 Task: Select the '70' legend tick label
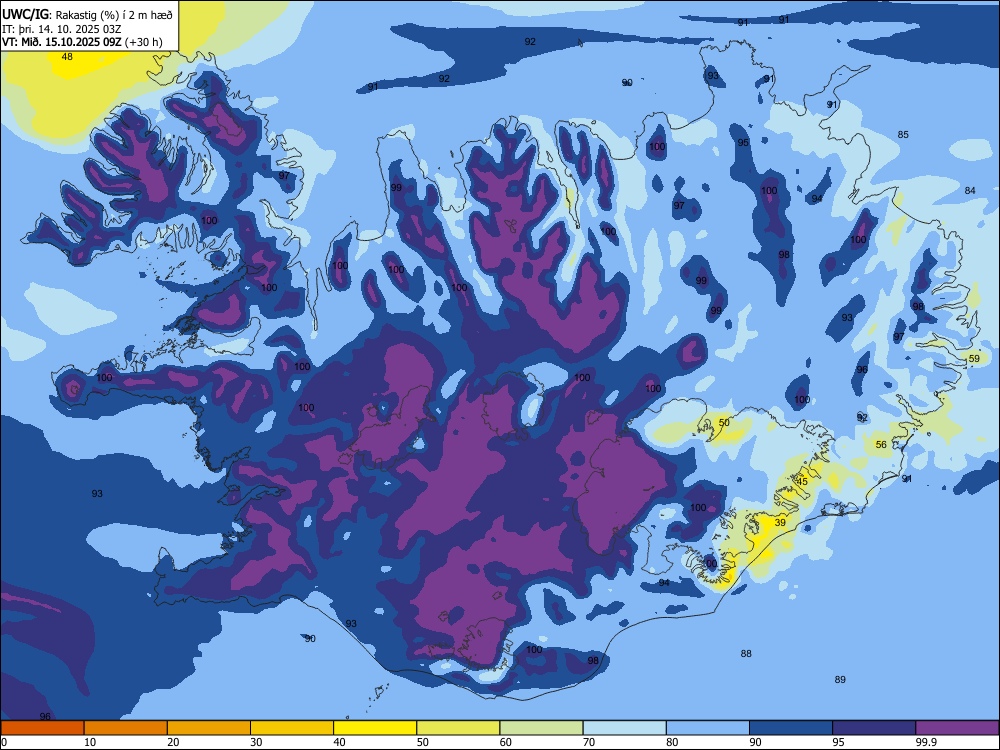coord(589,742)
